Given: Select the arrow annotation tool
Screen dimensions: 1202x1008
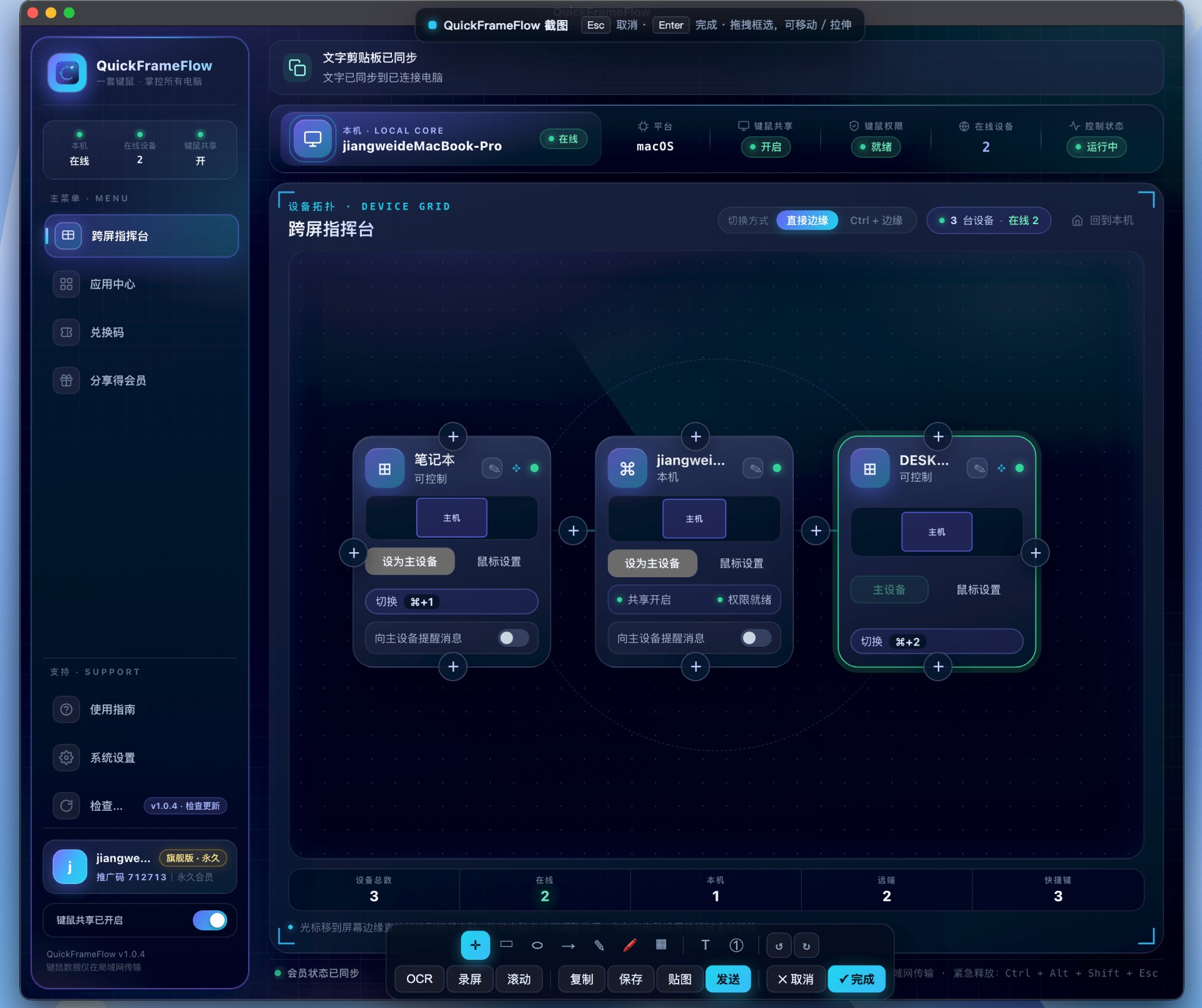Looking at the screenshot, I should (x=568, y=945).
